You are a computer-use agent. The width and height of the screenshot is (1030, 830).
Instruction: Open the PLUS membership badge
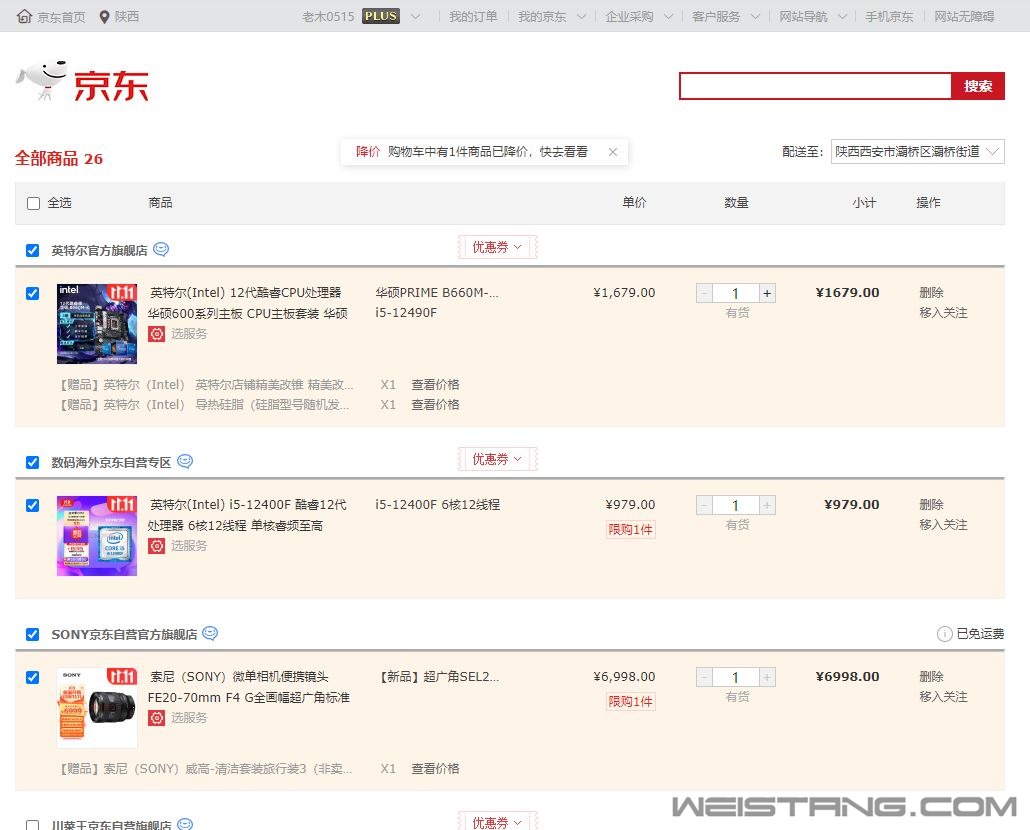pyautogui.click(x=381, y=16)
